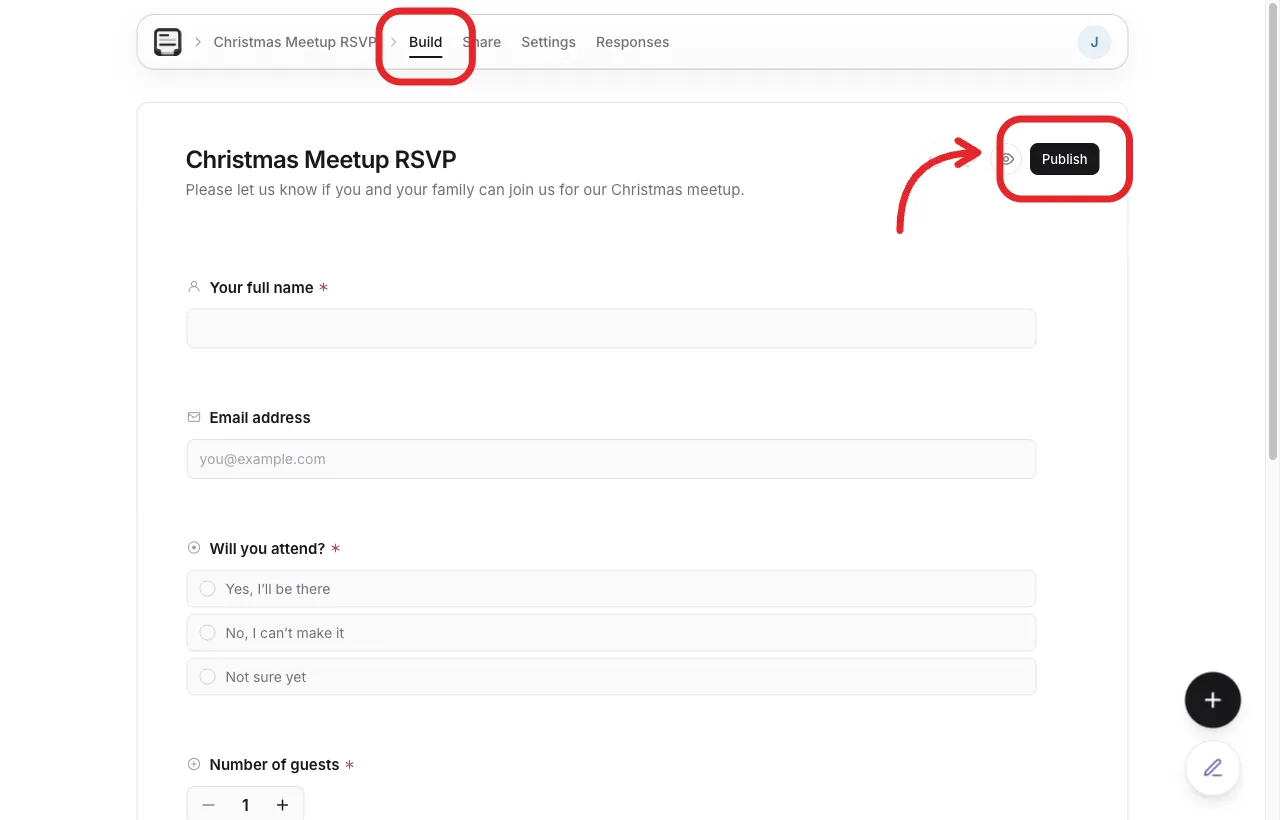
Task: Click the guest count value 1
Action: (245, 805)
